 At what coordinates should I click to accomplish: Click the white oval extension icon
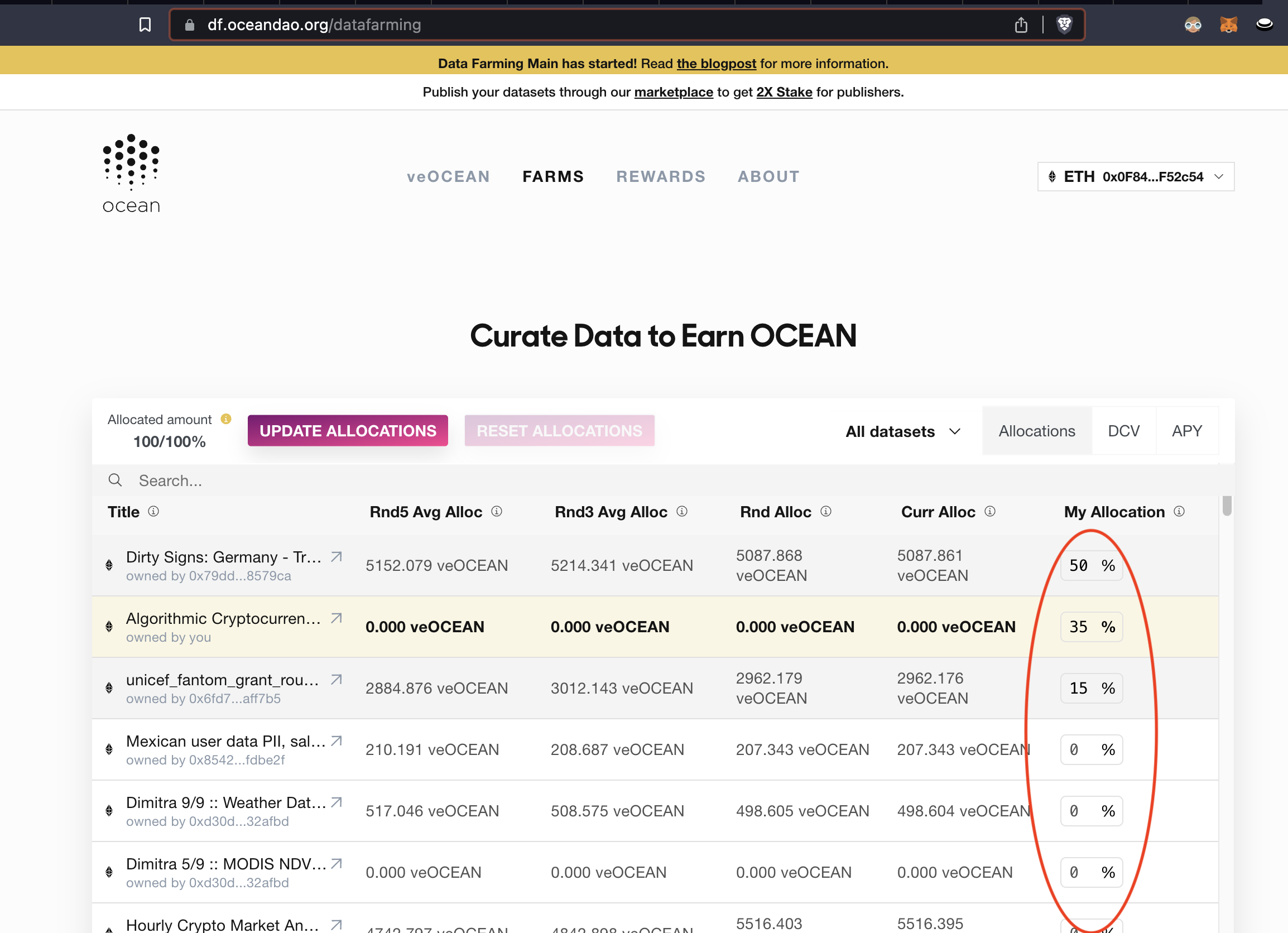(x=1264, y=25)
